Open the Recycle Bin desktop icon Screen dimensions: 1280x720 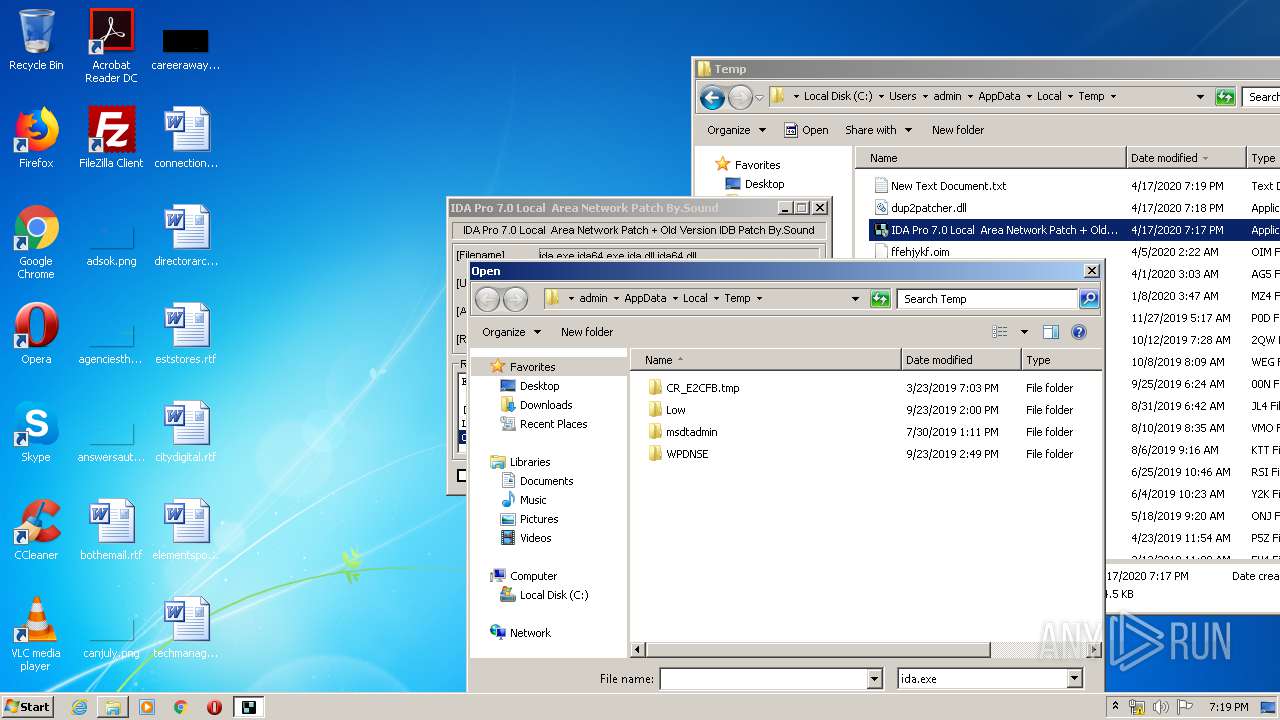click(36, 40)
